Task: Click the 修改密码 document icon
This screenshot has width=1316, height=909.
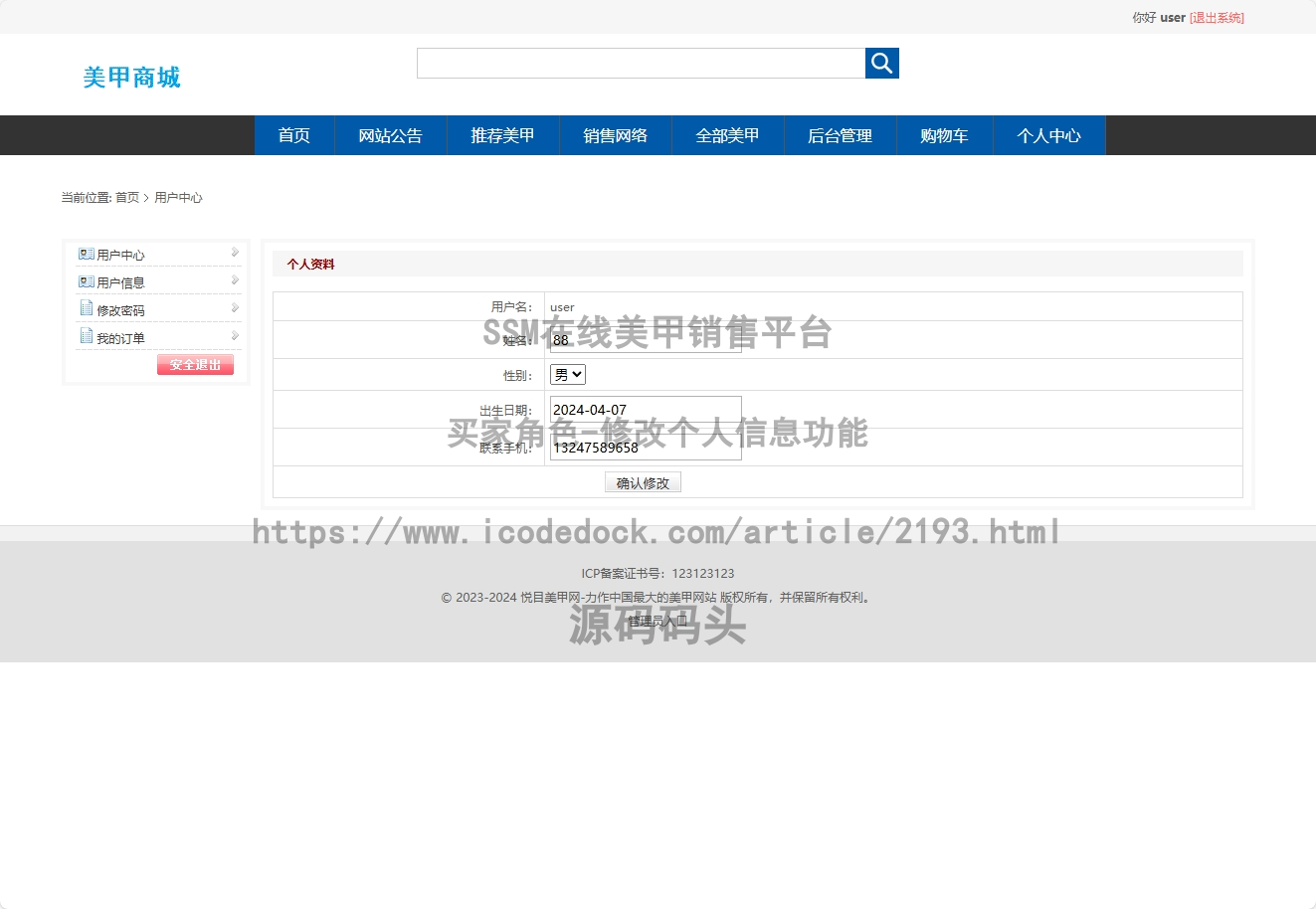Action: (x=87, y=308)
